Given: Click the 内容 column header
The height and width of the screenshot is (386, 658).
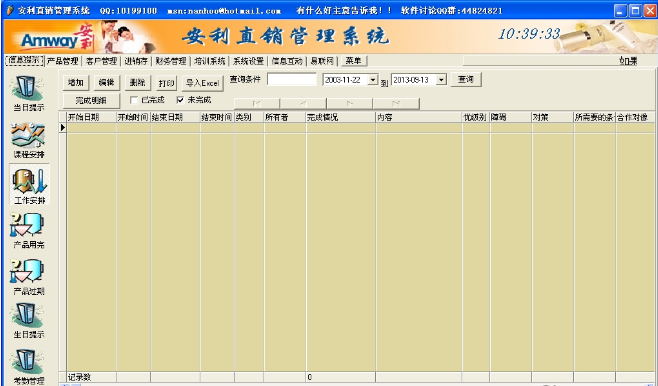Looking at the screenshot, I should 419,117.
